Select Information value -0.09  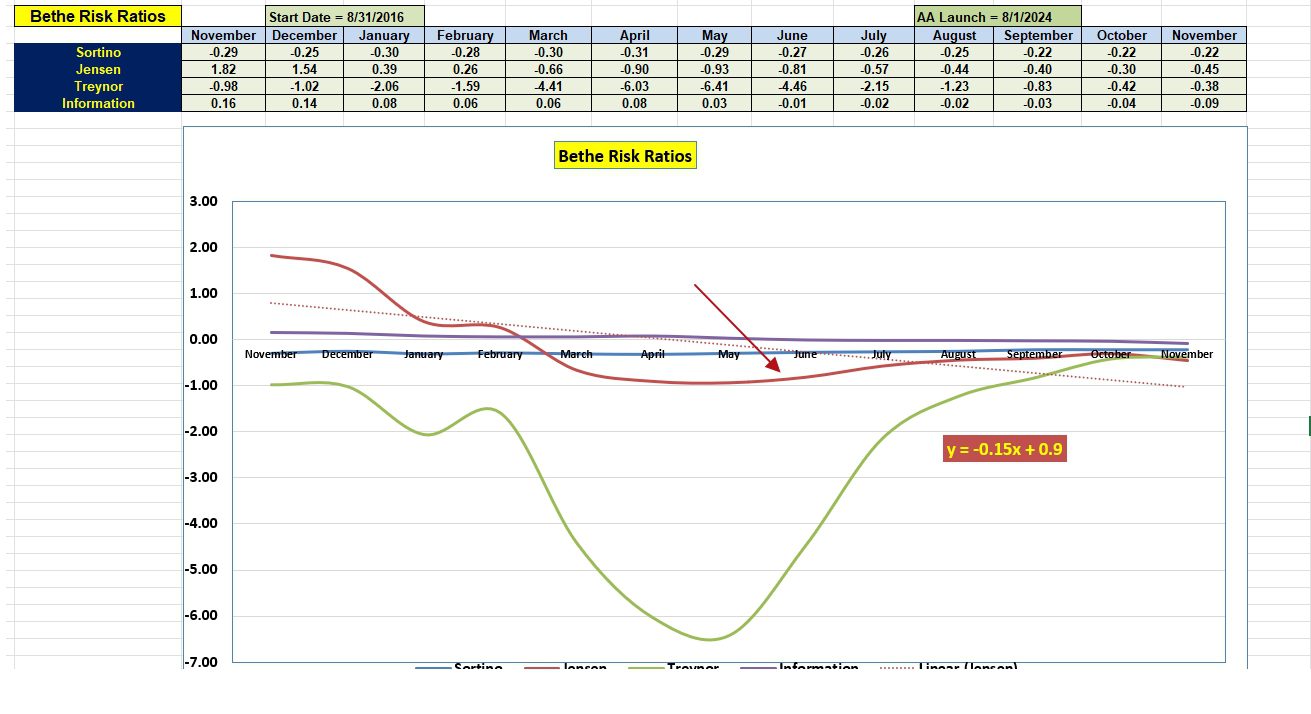point(1204,103)
